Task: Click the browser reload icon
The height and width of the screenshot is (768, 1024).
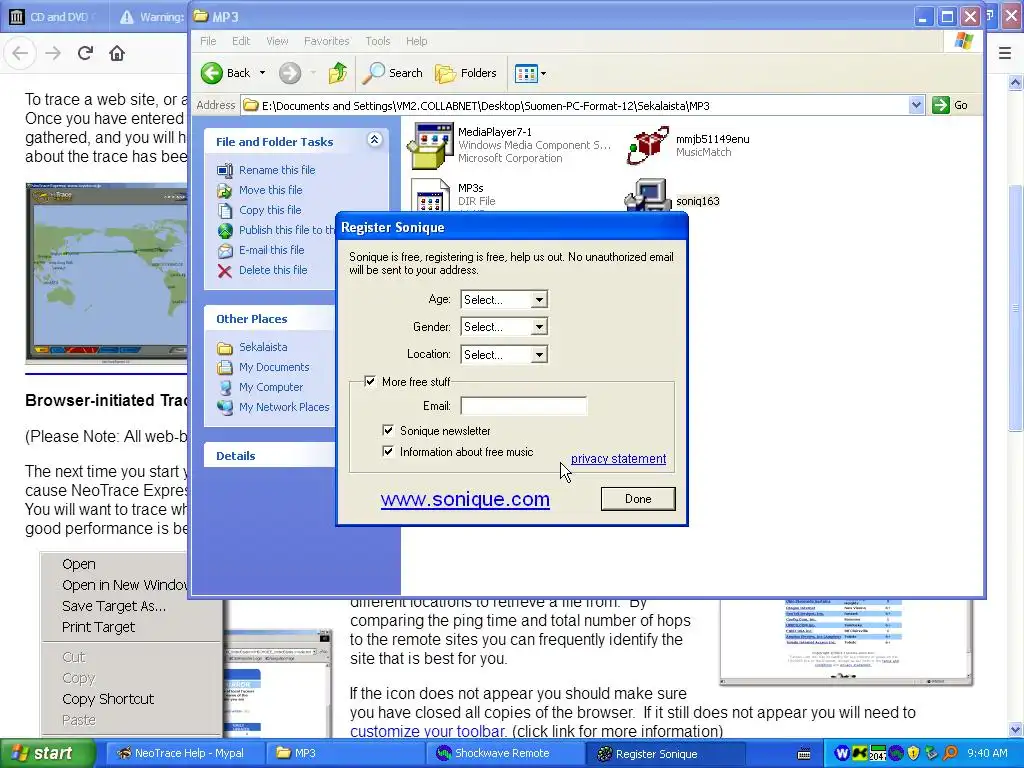Action: click(85, 53)
